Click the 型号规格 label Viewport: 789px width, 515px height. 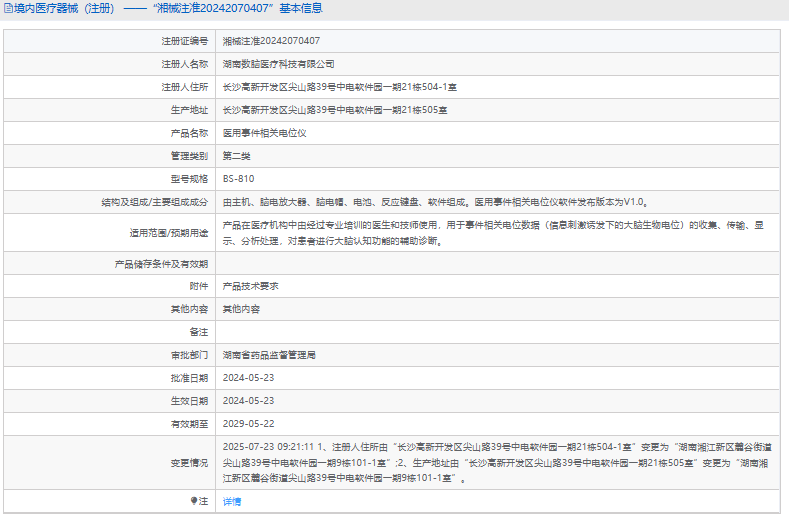[x=189, y=179]
